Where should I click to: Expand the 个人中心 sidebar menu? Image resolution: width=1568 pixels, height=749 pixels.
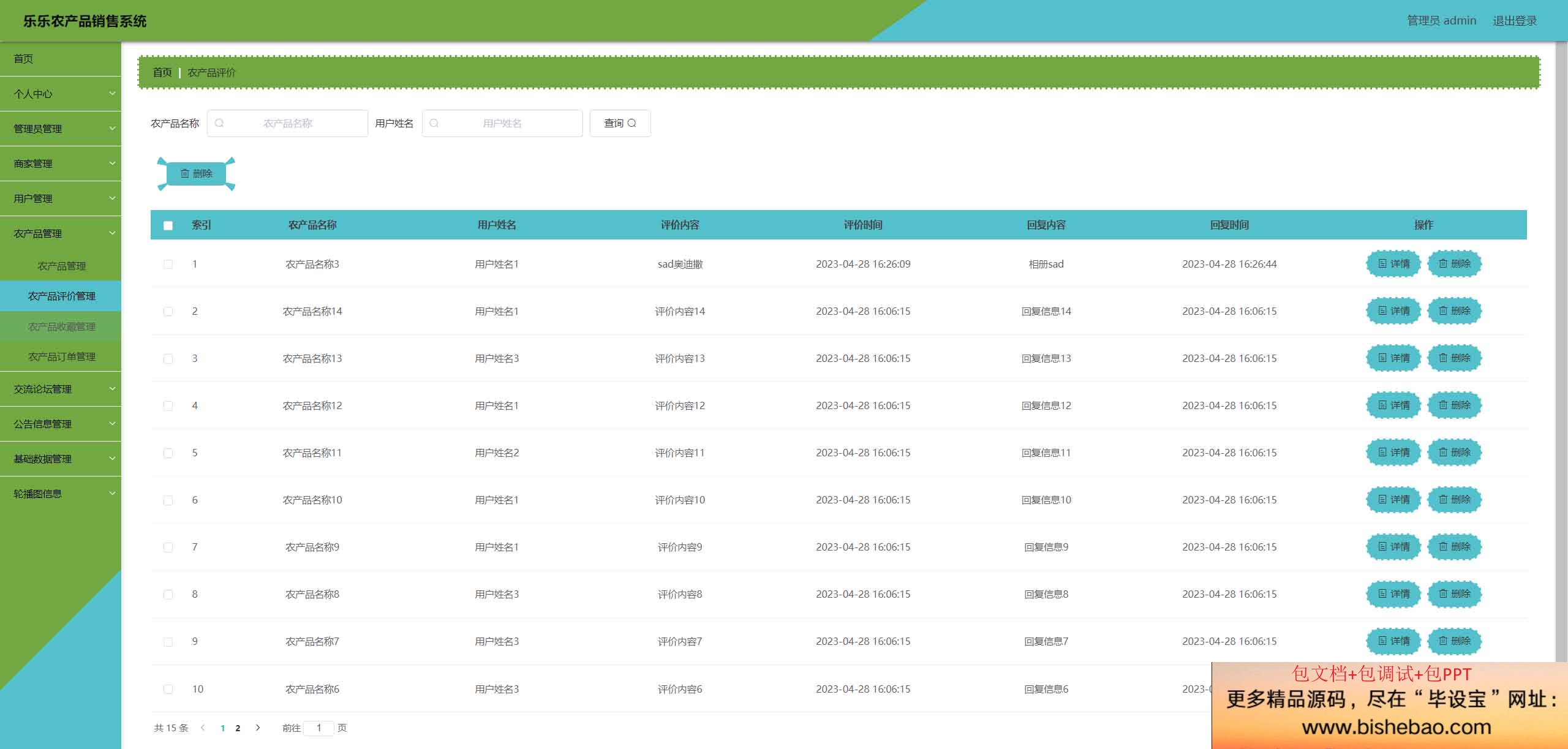pyautogui.click(x=61, y=94)
